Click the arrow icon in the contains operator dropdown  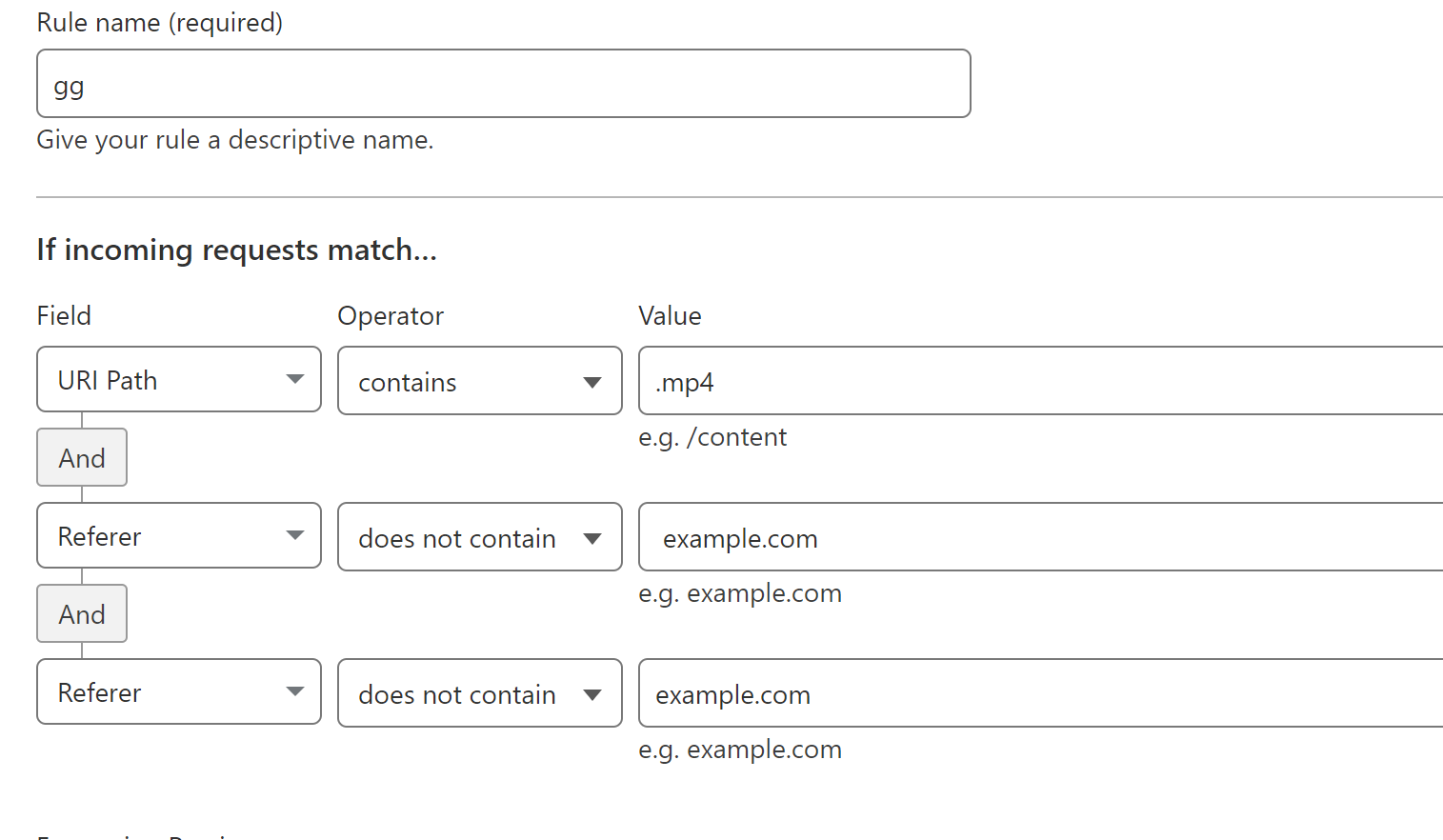click(592, 382)
